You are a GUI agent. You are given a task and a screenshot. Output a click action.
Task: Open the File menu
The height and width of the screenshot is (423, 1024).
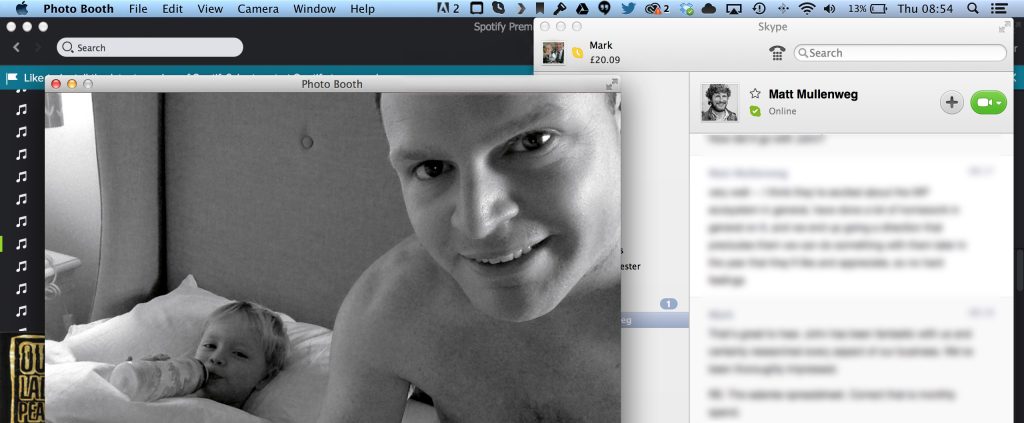click(x=138, y=8)
